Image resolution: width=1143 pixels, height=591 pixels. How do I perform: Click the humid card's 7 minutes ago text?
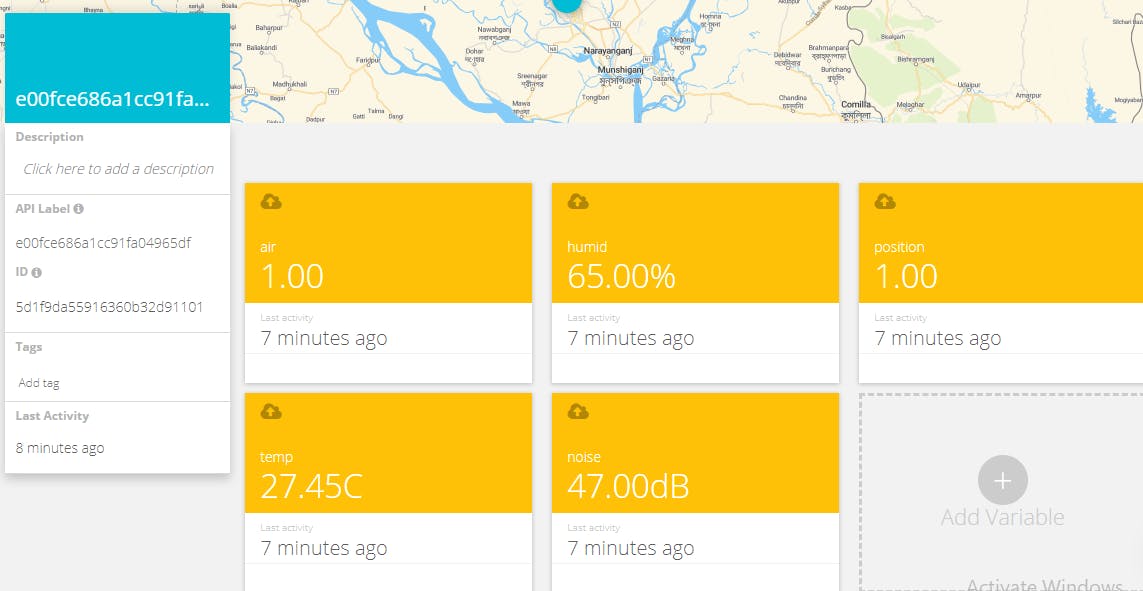(x=631, y=338)
